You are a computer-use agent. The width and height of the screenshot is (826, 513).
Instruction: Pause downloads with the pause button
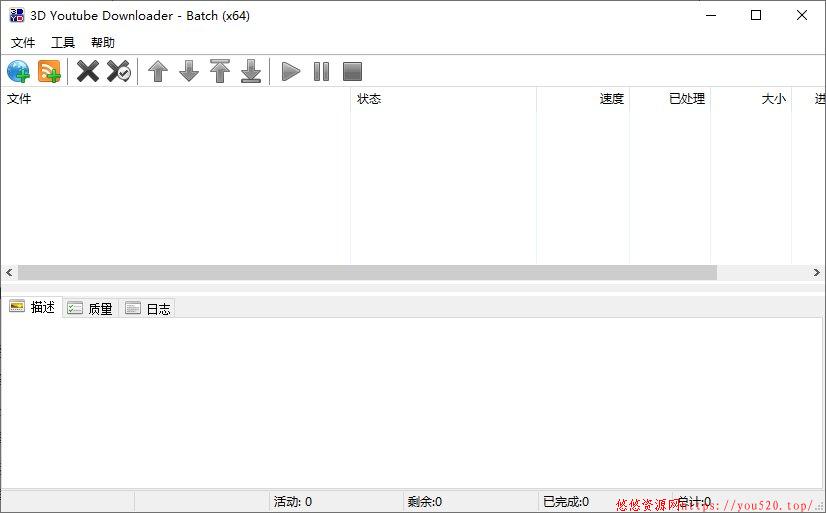pos(321,71)
